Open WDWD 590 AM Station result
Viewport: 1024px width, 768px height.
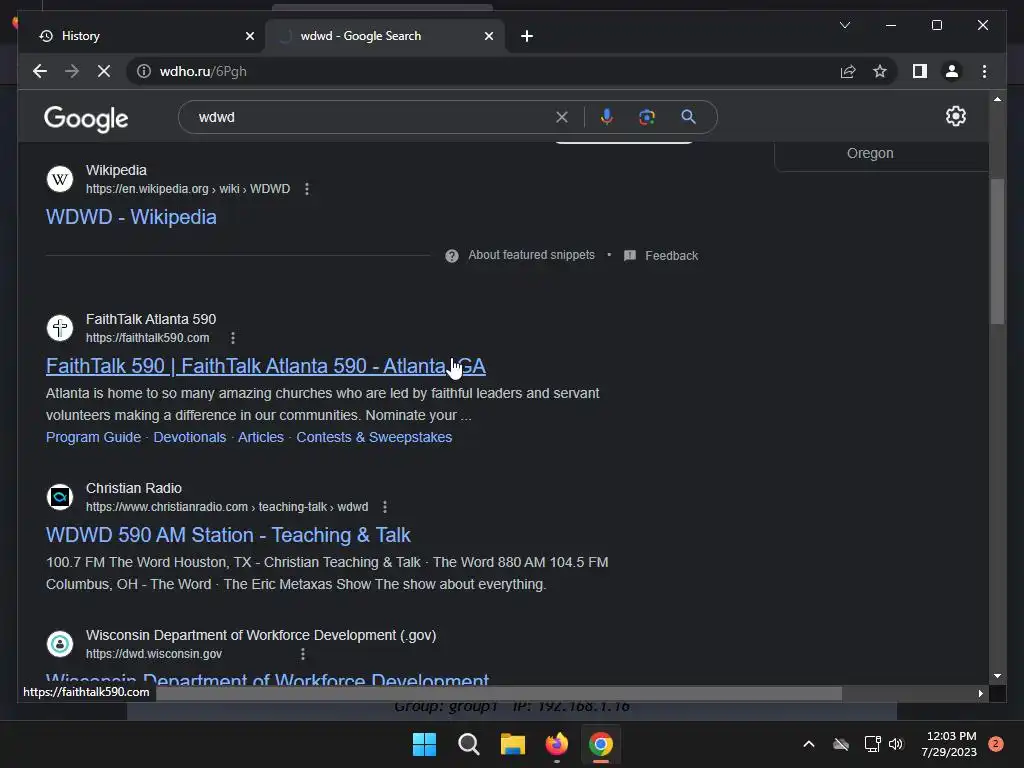[228, 535]
